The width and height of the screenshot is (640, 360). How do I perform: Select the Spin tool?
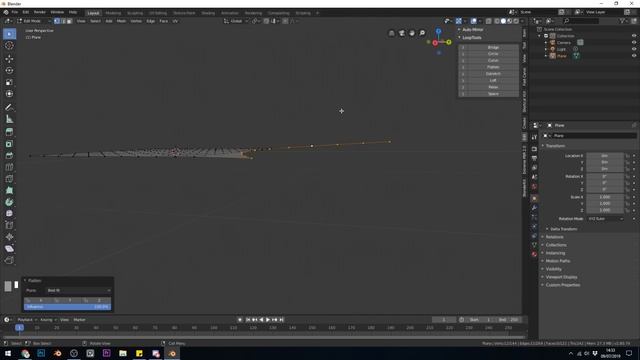click(9, 202)
